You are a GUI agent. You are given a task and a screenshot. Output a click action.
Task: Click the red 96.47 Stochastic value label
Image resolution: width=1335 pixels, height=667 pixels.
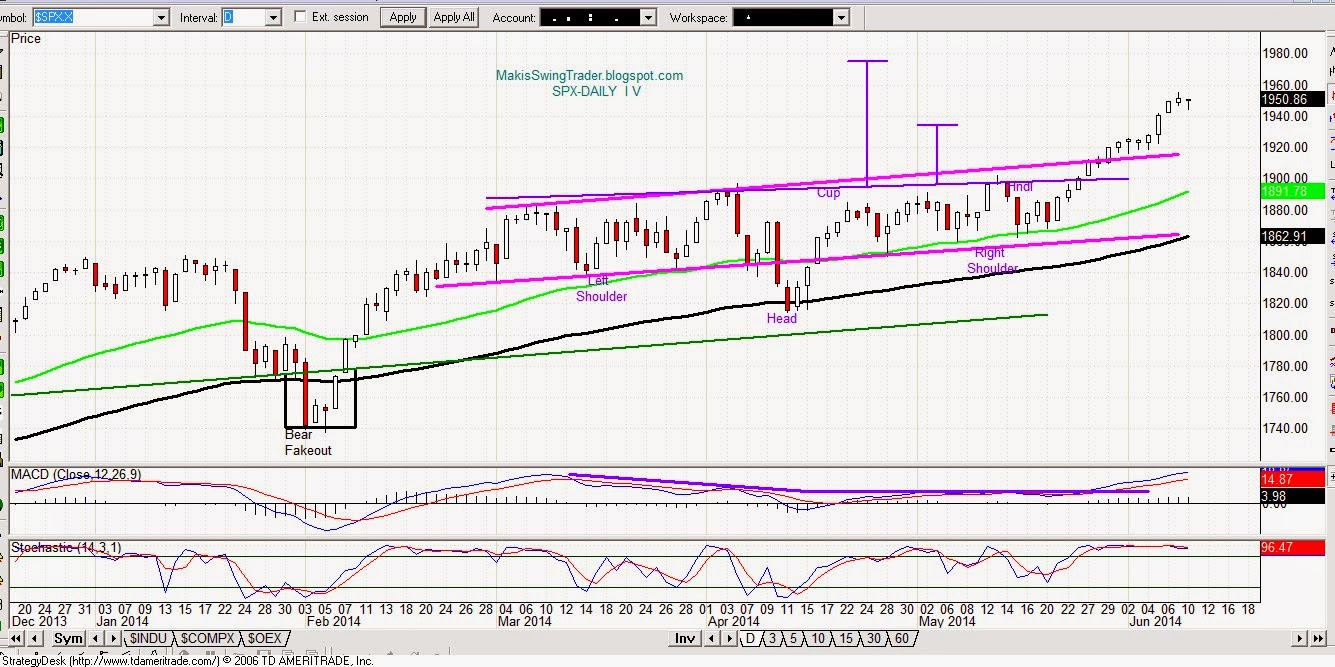coord(1292,548)
